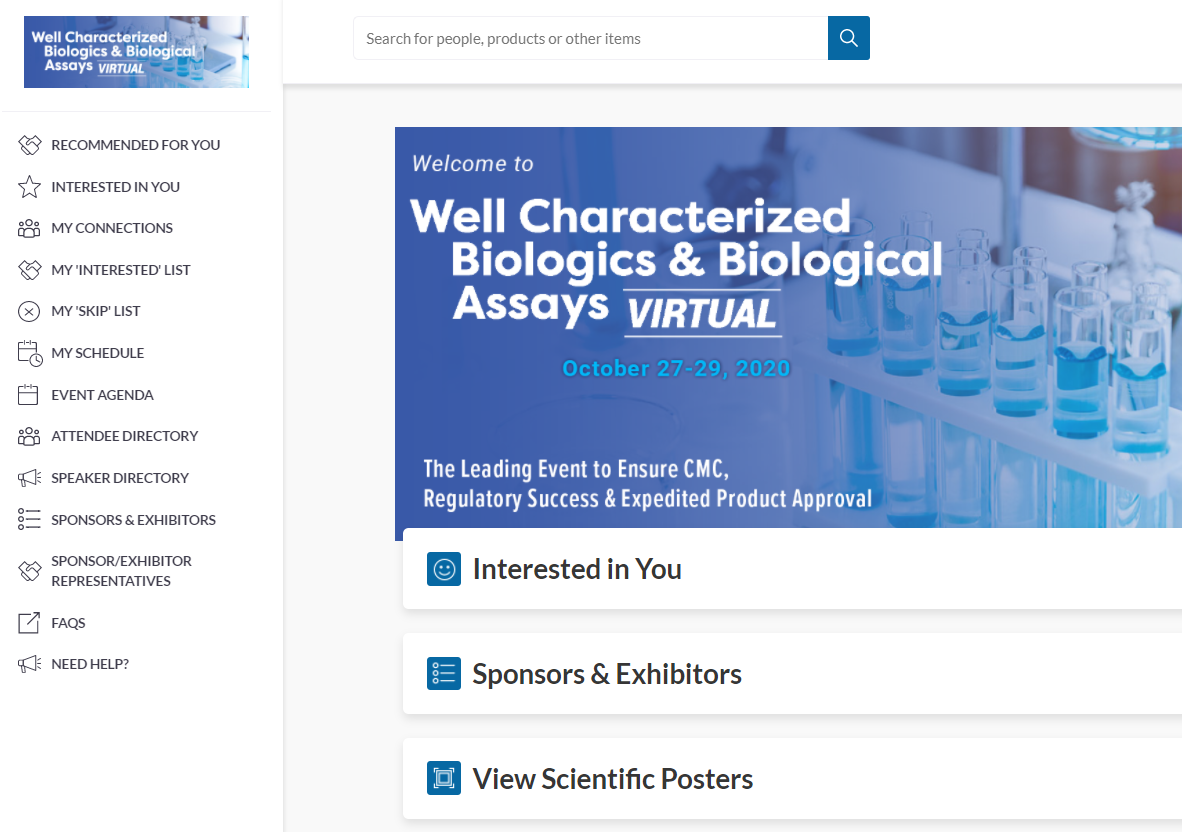Viewport: 1182px width, 832px height.
Task: Open Attendee Directory from sidebar
Action: point(124,436)
